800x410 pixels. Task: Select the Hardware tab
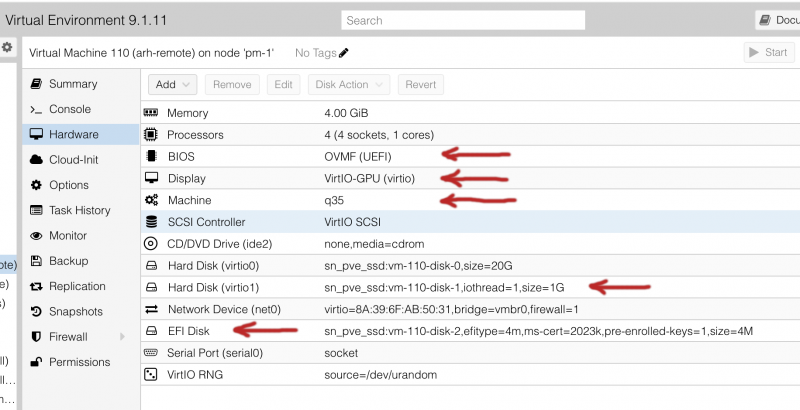pos(81,134)
